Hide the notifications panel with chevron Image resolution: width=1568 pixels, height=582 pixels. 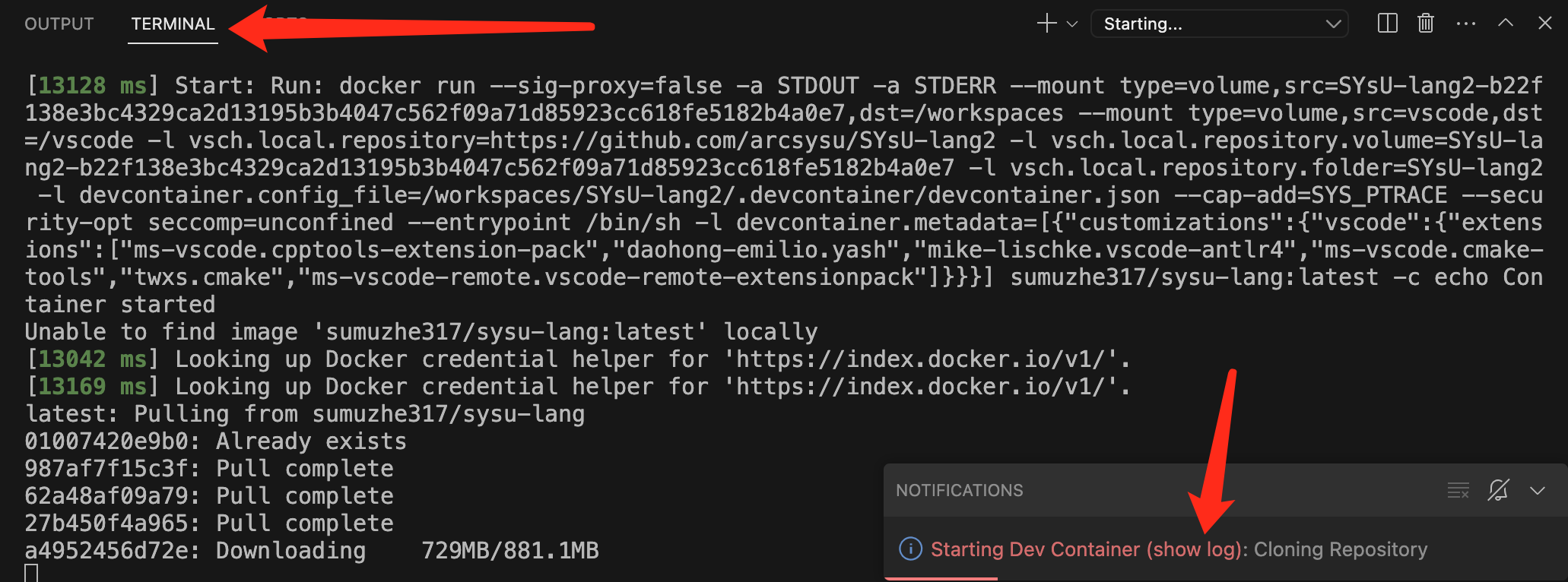(x=1538, y=491)
